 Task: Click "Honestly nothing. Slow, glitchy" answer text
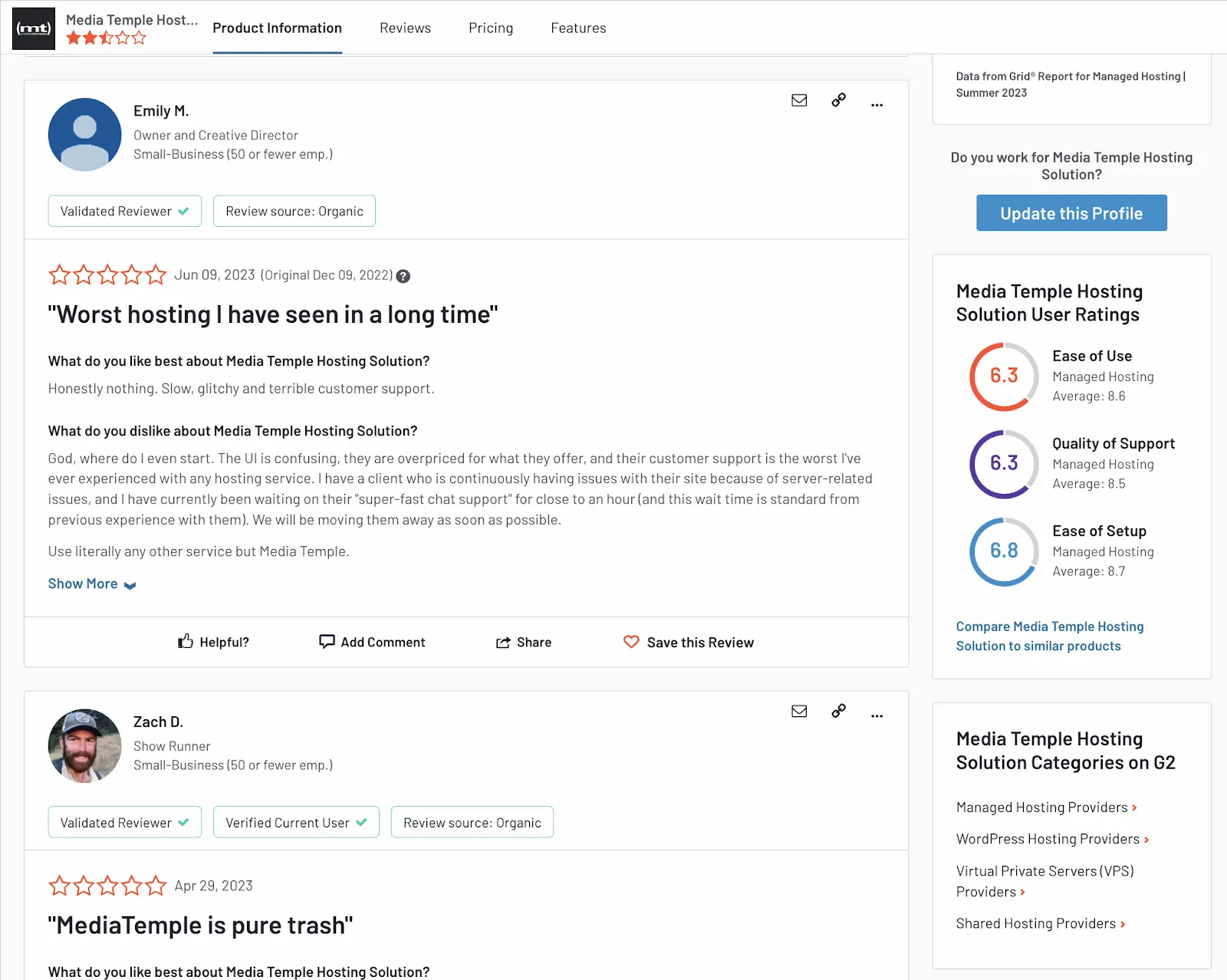click(241, 389)
